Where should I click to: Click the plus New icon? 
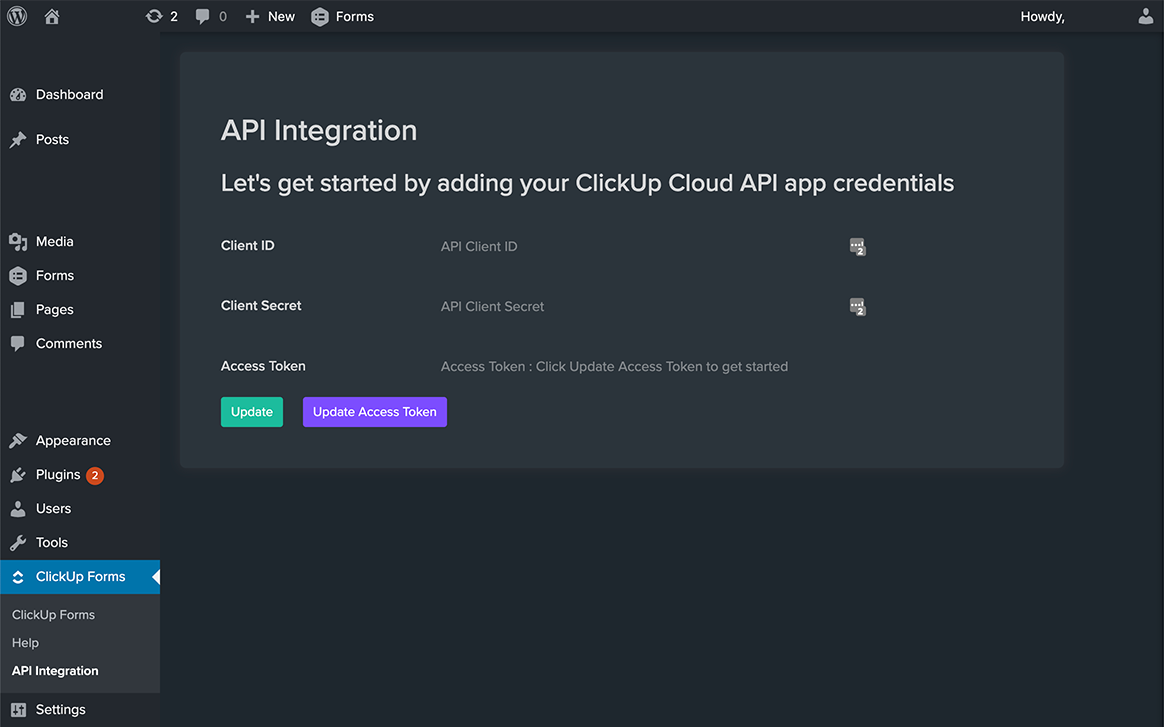point(252,16)
